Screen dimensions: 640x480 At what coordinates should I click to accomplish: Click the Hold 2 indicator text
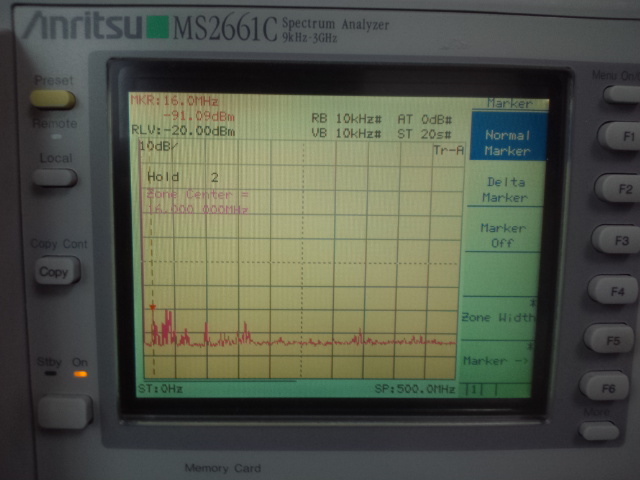coord(183,177)
